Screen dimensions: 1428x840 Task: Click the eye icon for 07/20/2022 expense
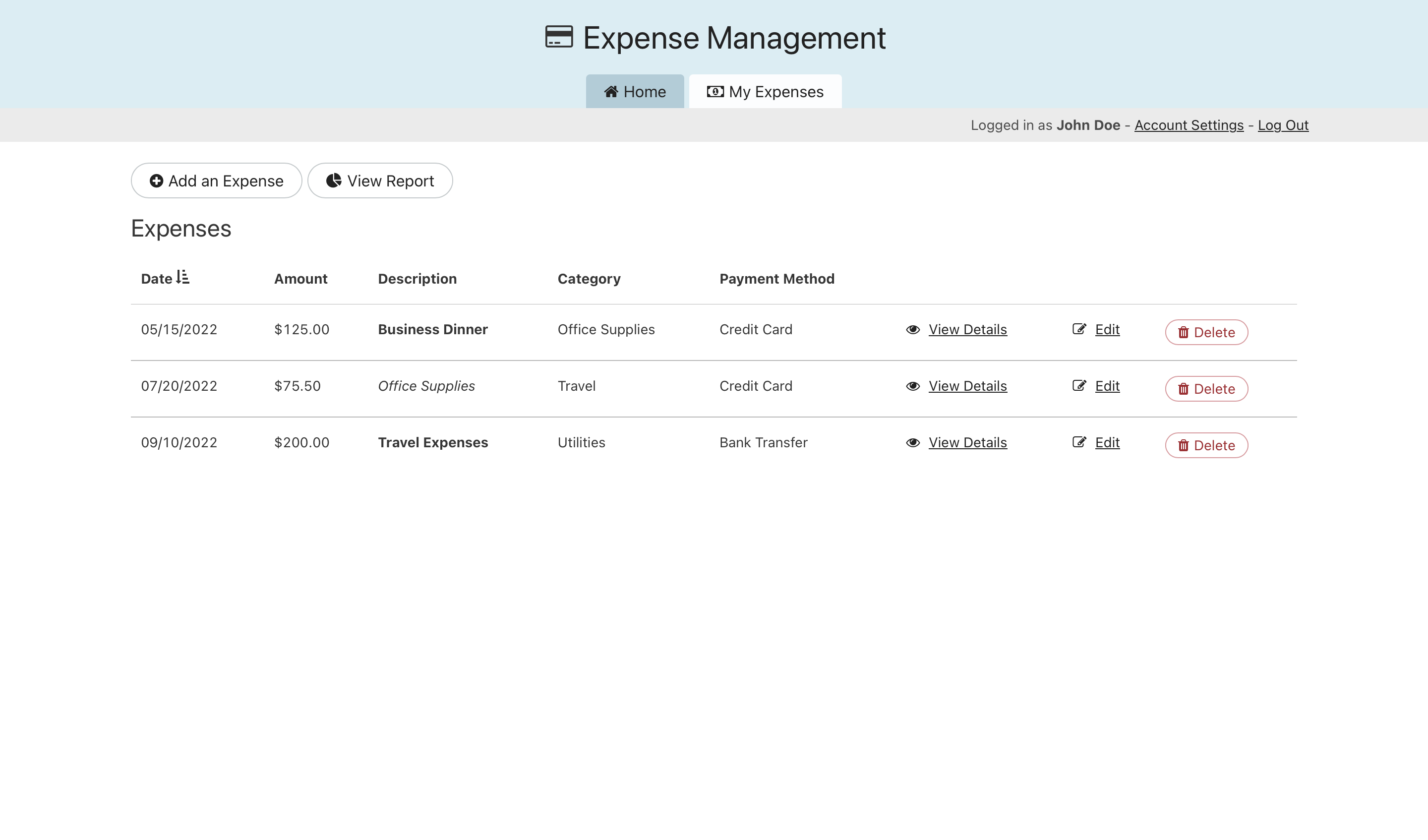912,386
